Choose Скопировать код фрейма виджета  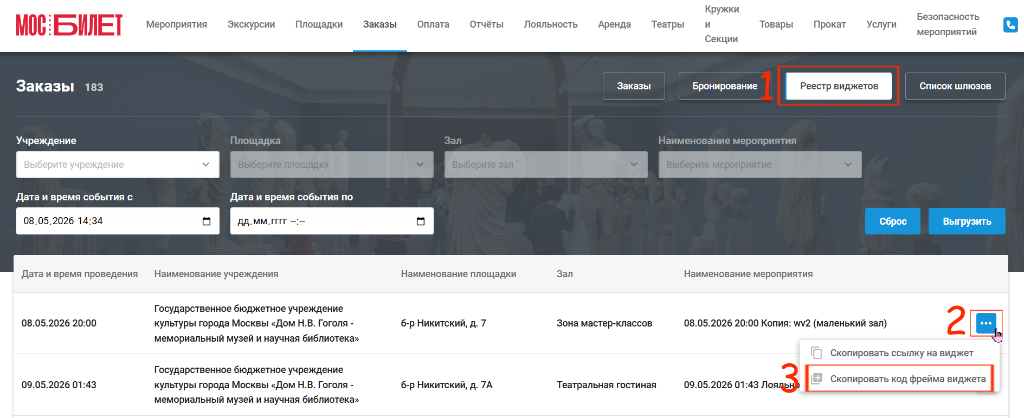click(908, 378)
